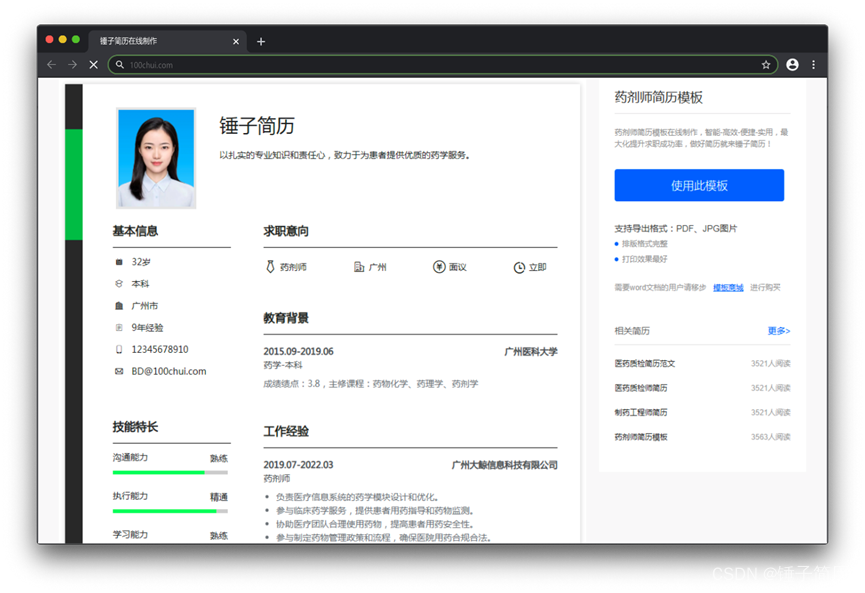Click the position icon beside 药剂师
The width and height of the screenshot is (865, 593).
click(x=270, y=267)
